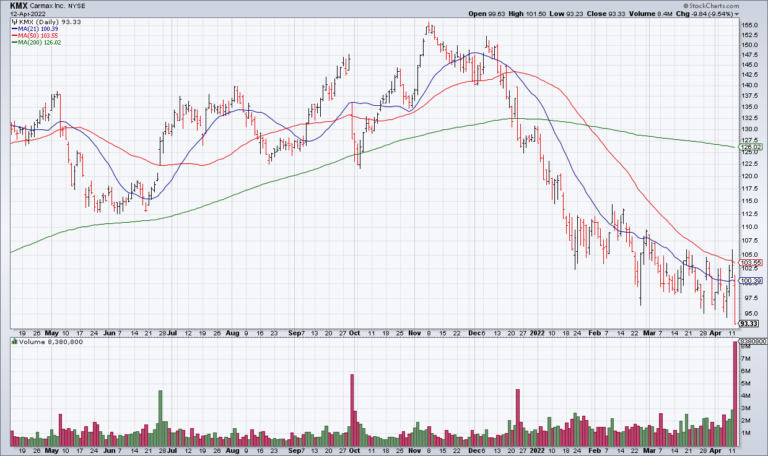This screenshot has width=768, height=456.
Task: Click the 'Volume 8.4M' header value
Action: pyautogui.click(x=650, y=14)
